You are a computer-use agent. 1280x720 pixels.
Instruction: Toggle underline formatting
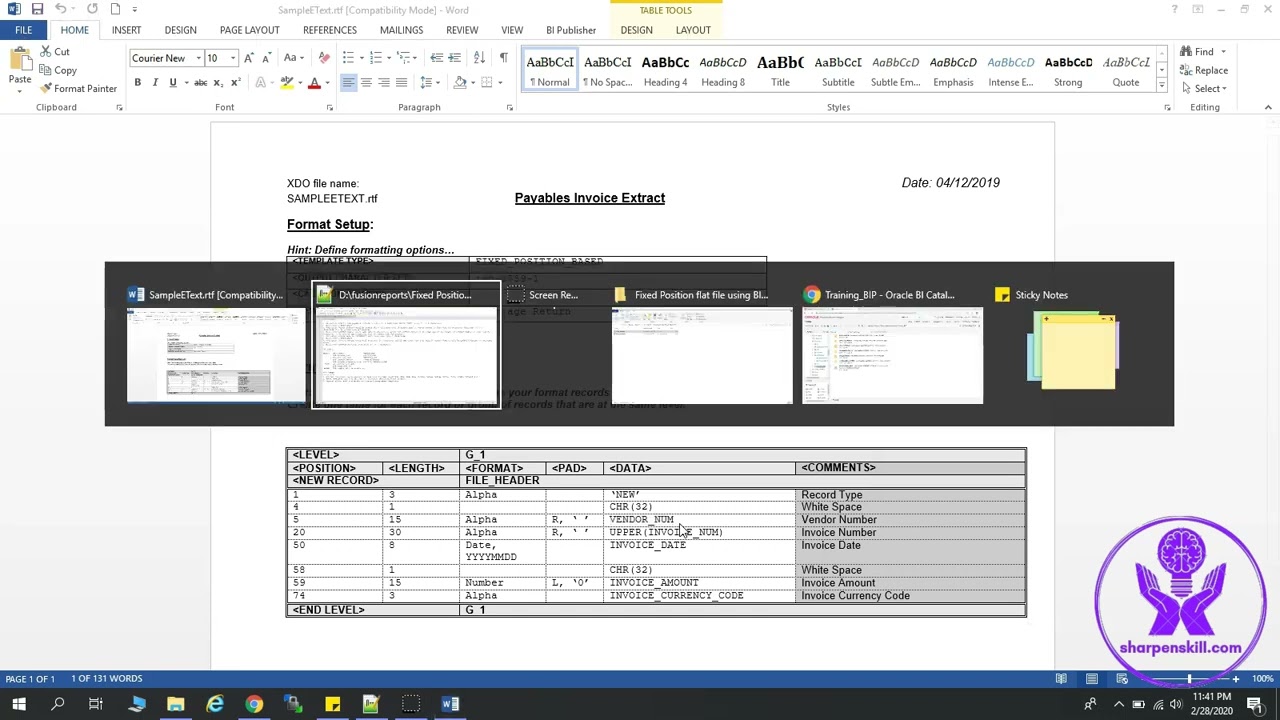pyautogui.click(x=173, y=82)
